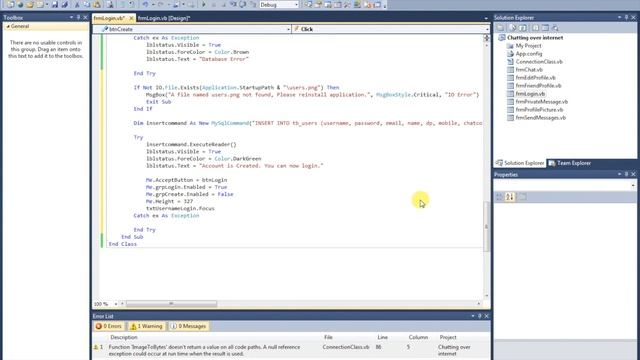640x360 pixels.
Task: Open Error List window position dropdown arrow
Action: tap(473, 316)
